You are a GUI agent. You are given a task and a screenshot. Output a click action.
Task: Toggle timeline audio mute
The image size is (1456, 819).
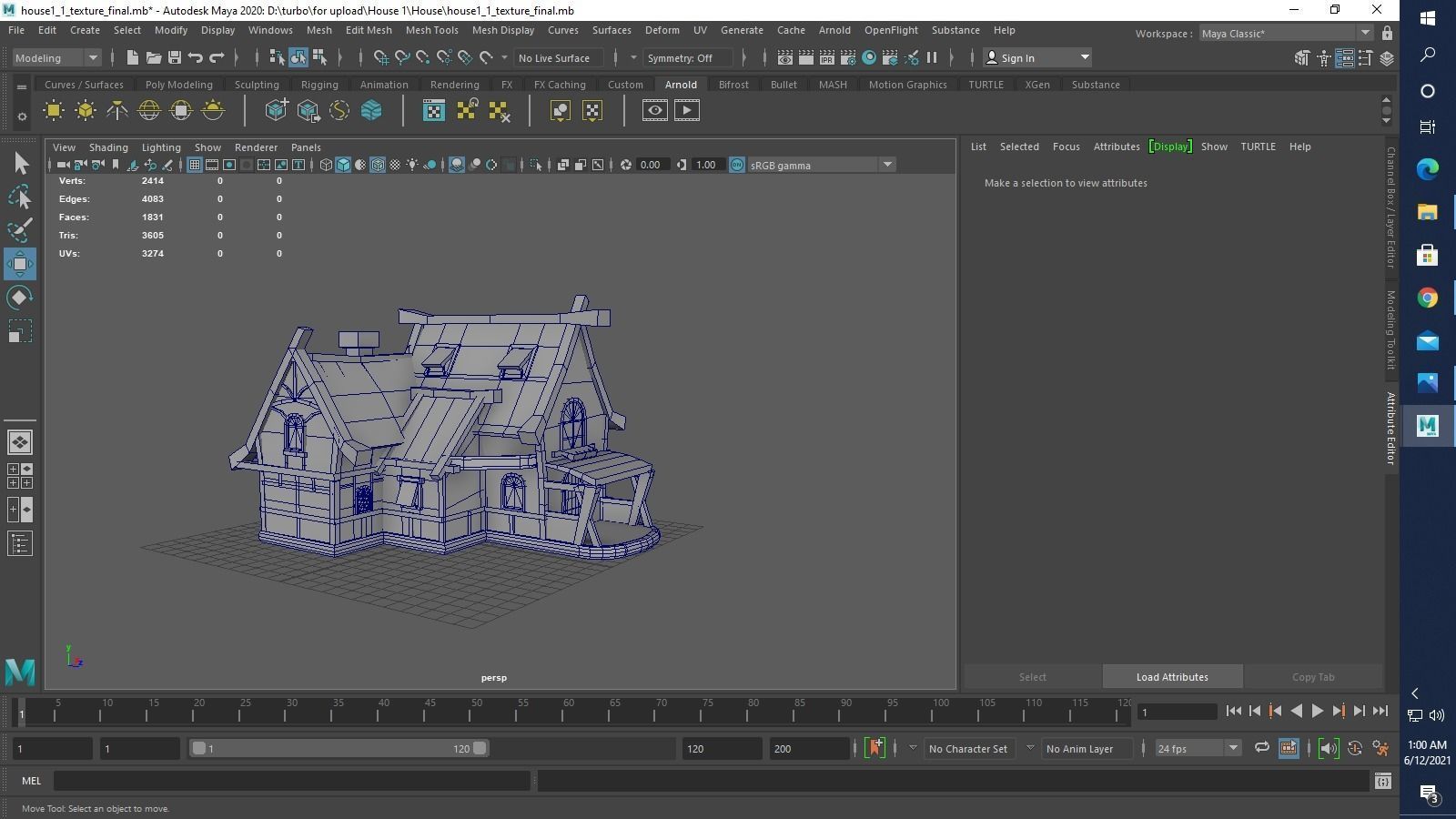point(1329,748)
